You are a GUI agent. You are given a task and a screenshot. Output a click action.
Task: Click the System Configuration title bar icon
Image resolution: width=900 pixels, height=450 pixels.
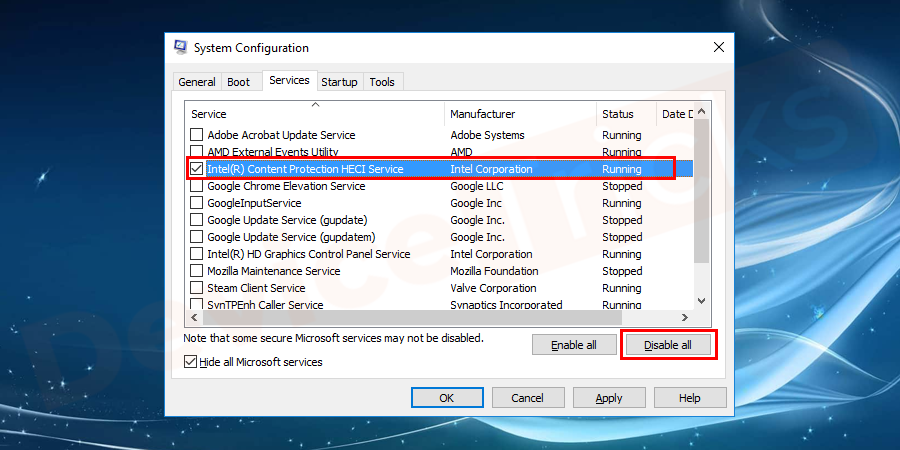click(x=180, y=47)
